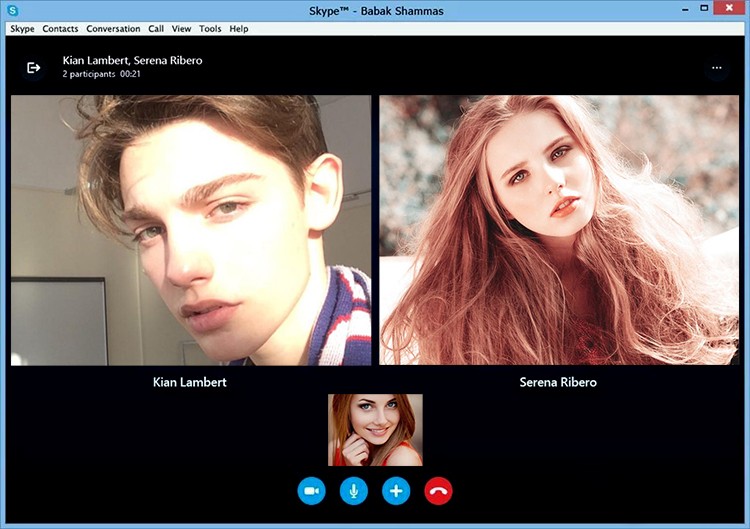Close the Skype window
The height and width of the screenshot is (529, 750).
[x=729, y=8]
